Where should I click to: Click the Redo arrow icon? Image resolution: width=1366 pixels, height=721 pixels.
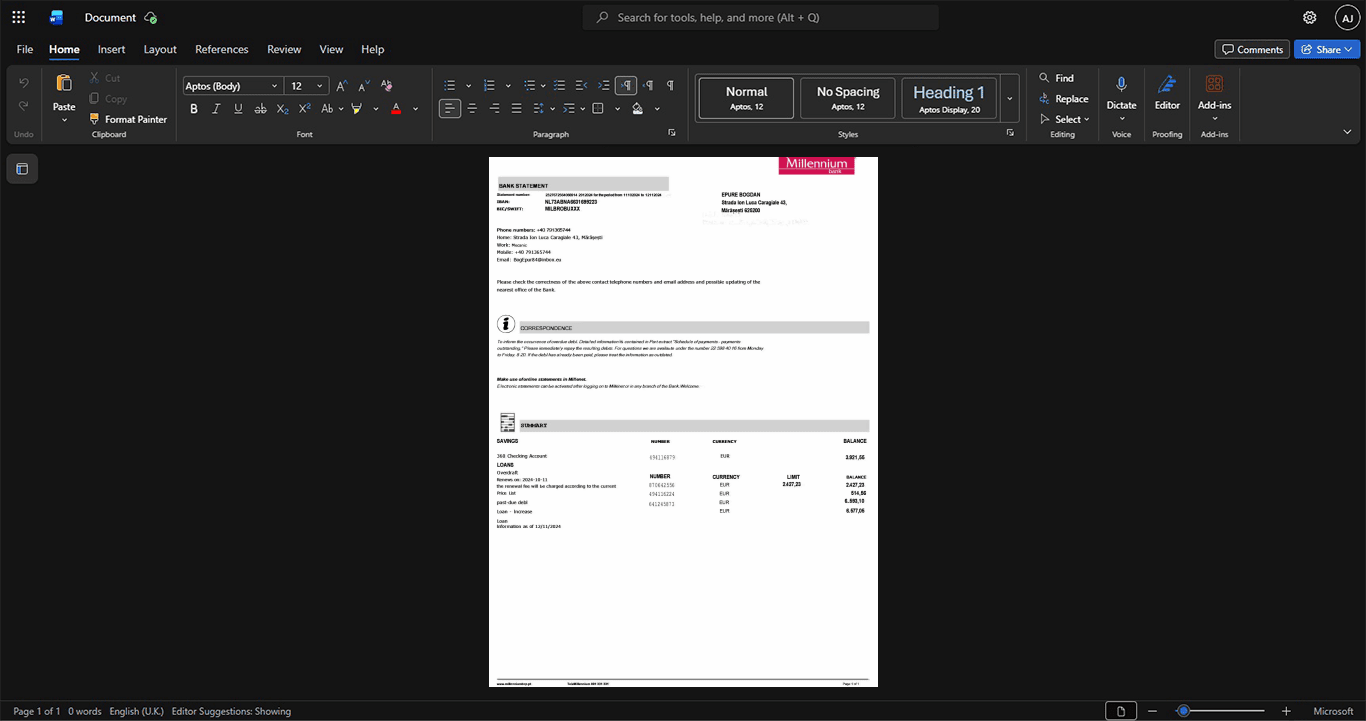click(23, 106)
